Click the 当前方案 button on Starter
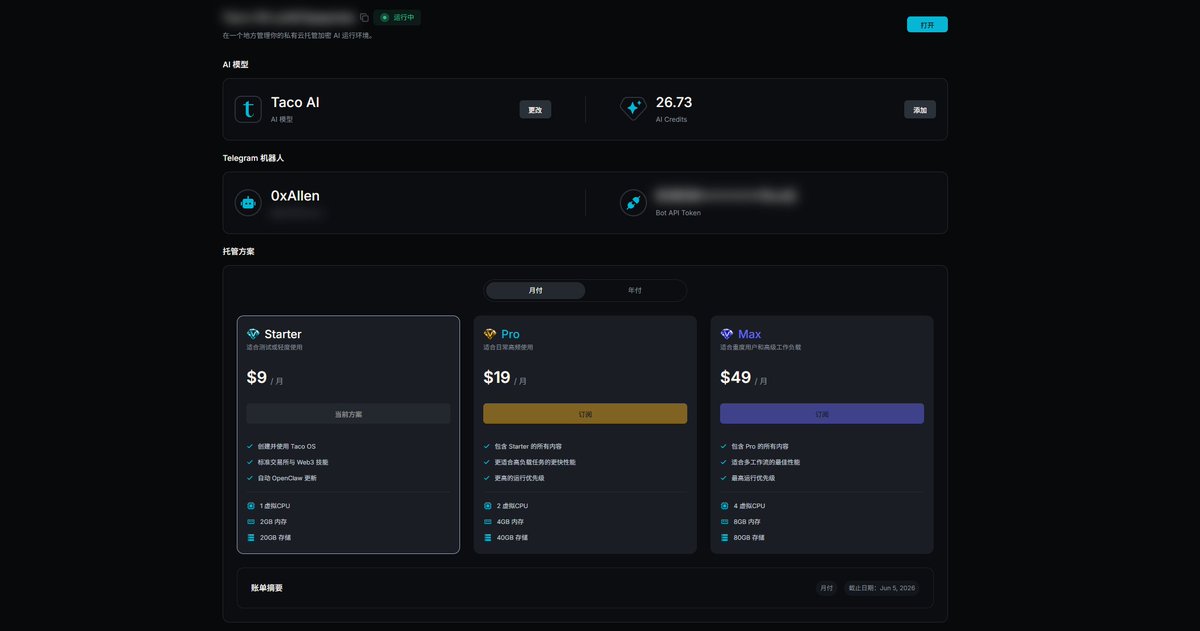The image size is (1200, 631). coord(348,414)
